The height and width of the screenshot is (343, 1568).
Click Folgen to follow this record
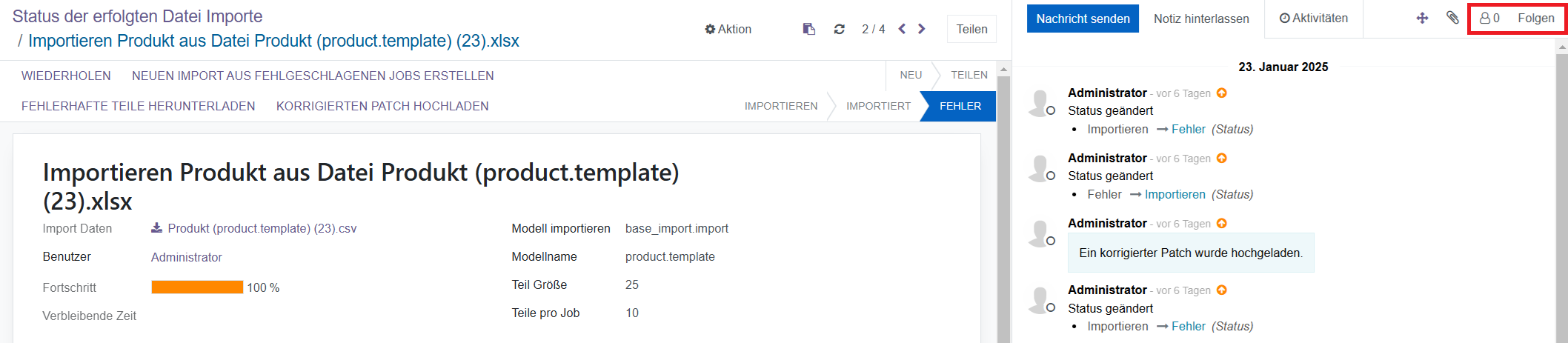click(x=1535, y=19)
